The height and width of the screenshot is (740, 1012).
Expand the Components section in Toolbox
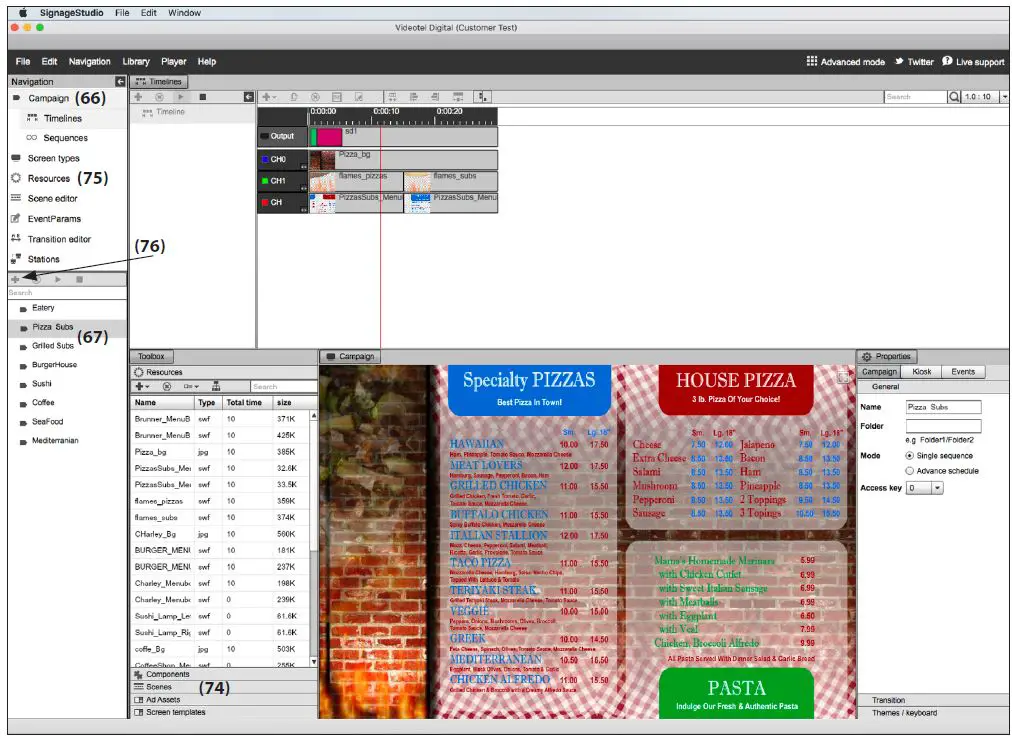(224, 675)
